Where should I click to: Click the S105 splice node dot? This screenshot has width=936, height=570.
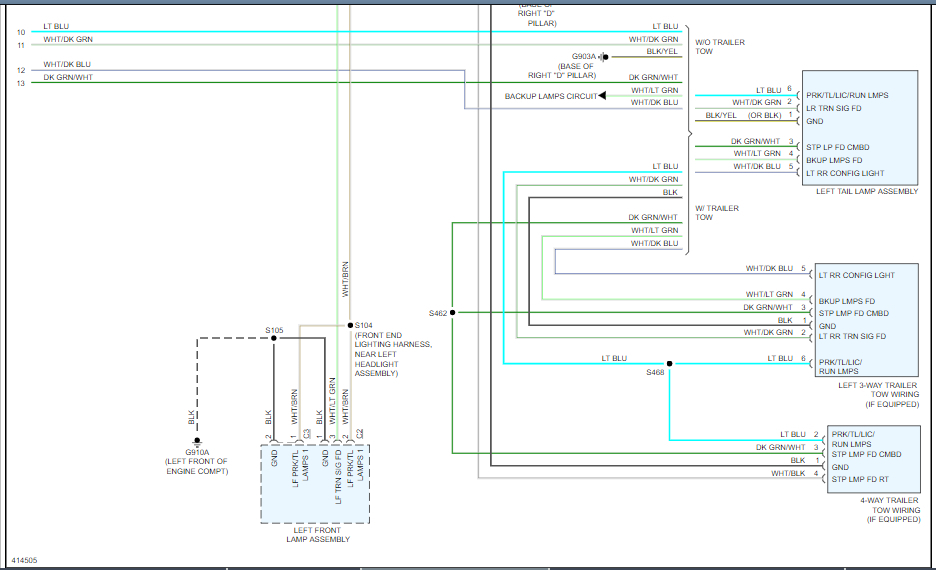(274, 338)
